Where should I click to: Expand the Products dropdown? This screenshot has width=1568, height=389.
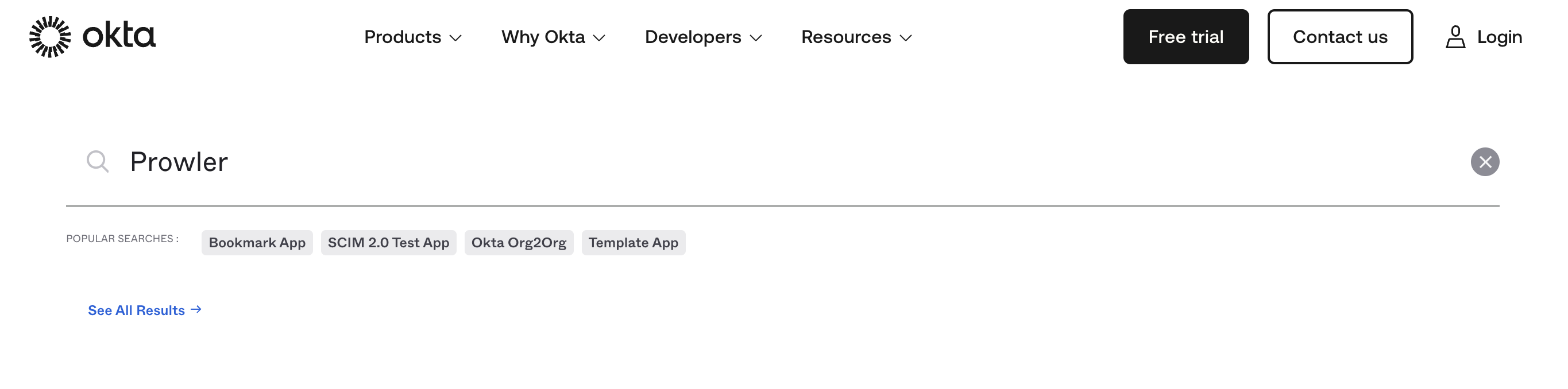(x=457, y=38)
